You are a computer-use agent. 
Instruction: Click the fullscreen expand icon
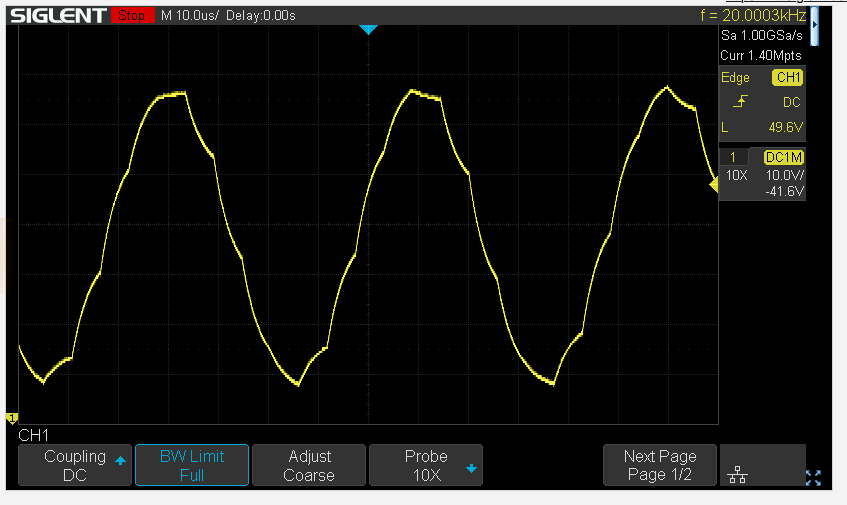813,478
